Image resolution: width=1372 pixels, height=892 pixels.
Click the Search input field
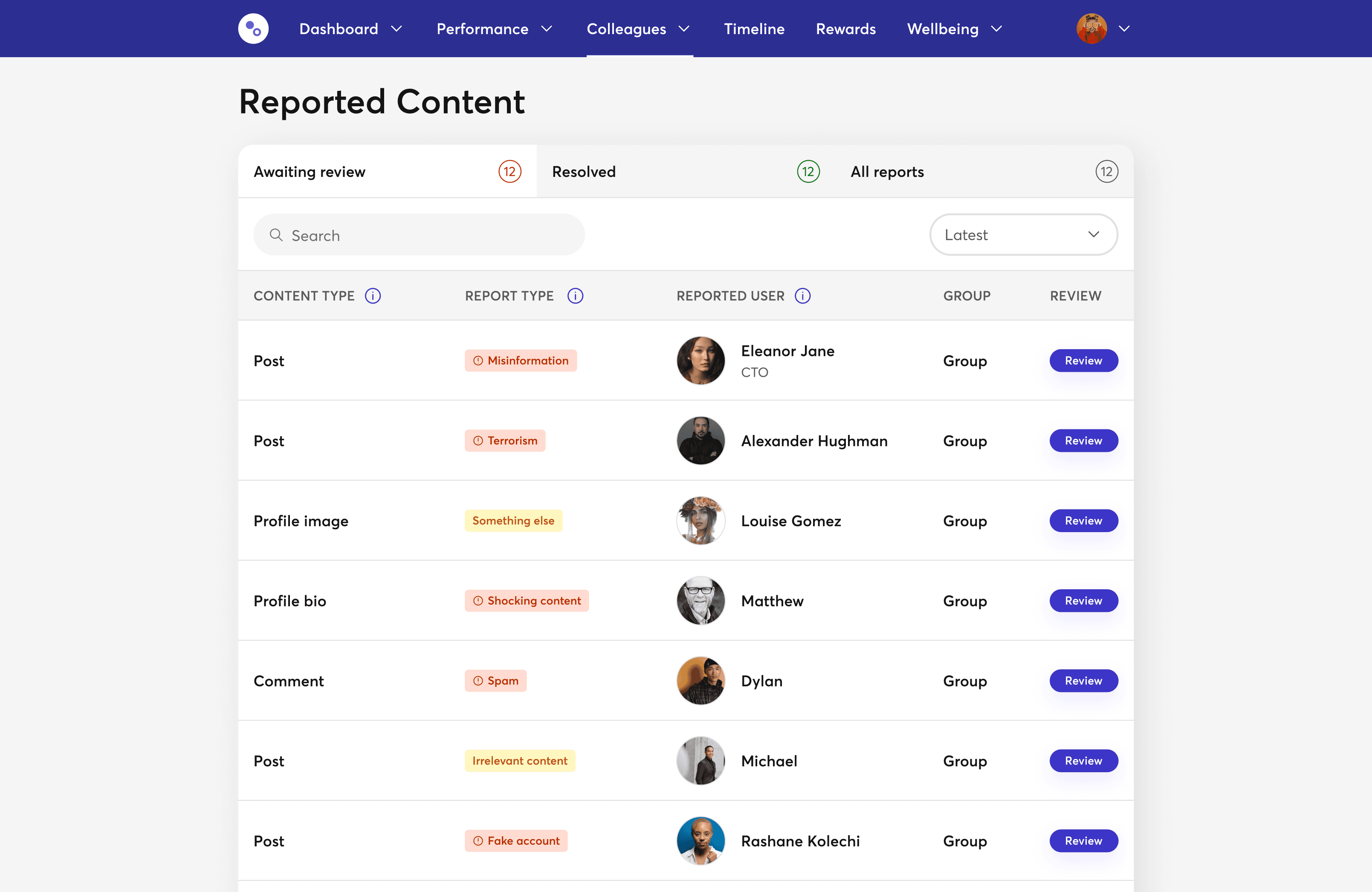419,235
